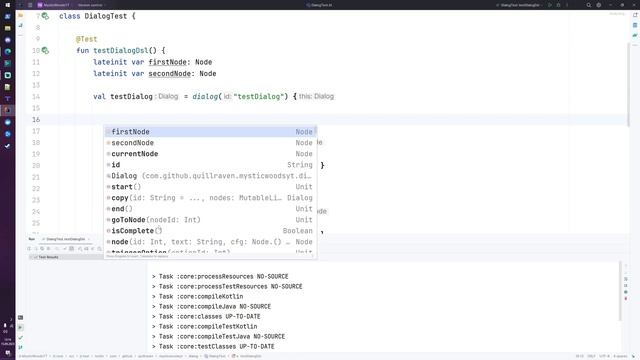Viewport: 640px width, 360px height.
Task: Open the run configuration selector DialogTest.testDialogDsl
Action: point(520,5)
